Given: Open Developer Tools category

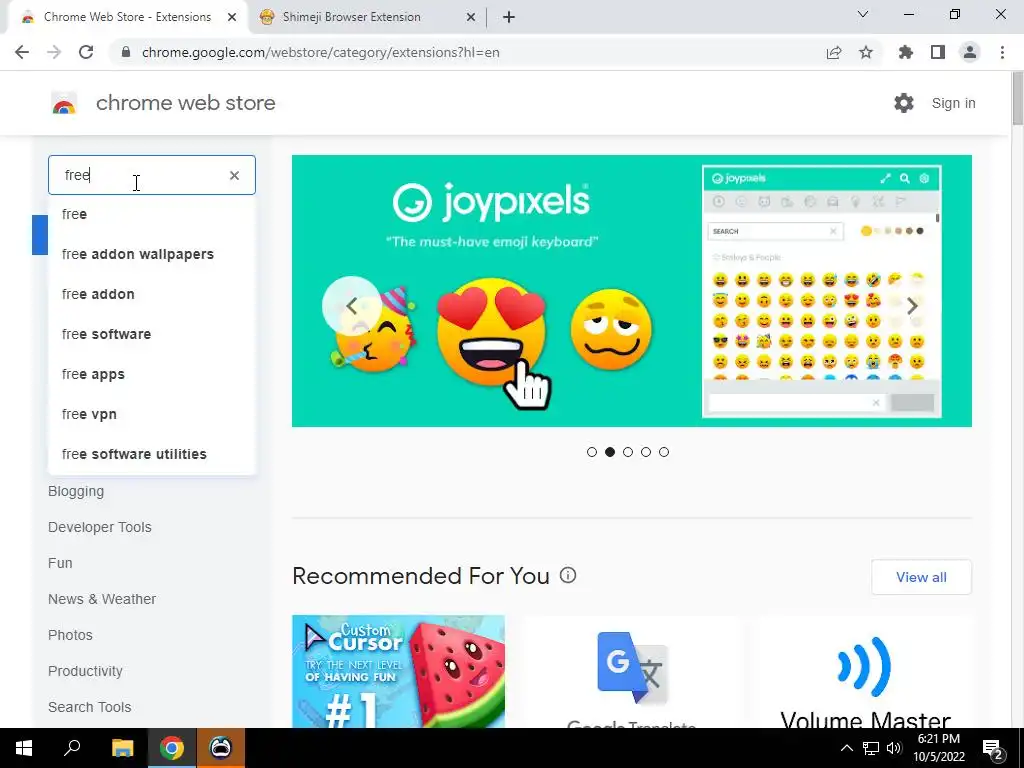Looking at the screenshot, I should [x=100, y=527].
